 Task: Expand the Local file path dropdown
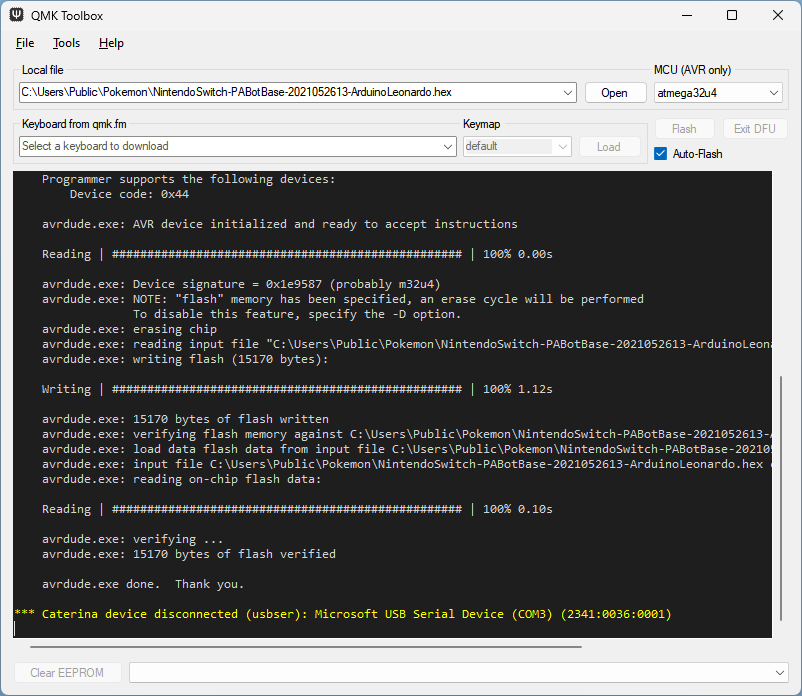point(568,93)
